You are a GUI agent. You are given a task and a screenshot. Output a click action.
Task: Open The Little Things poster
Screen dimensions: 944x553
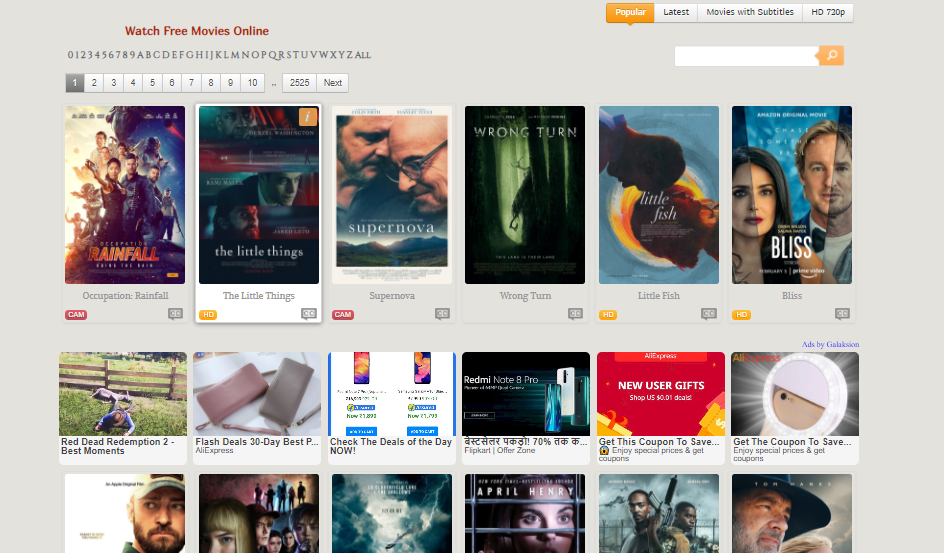click(259, 195)
